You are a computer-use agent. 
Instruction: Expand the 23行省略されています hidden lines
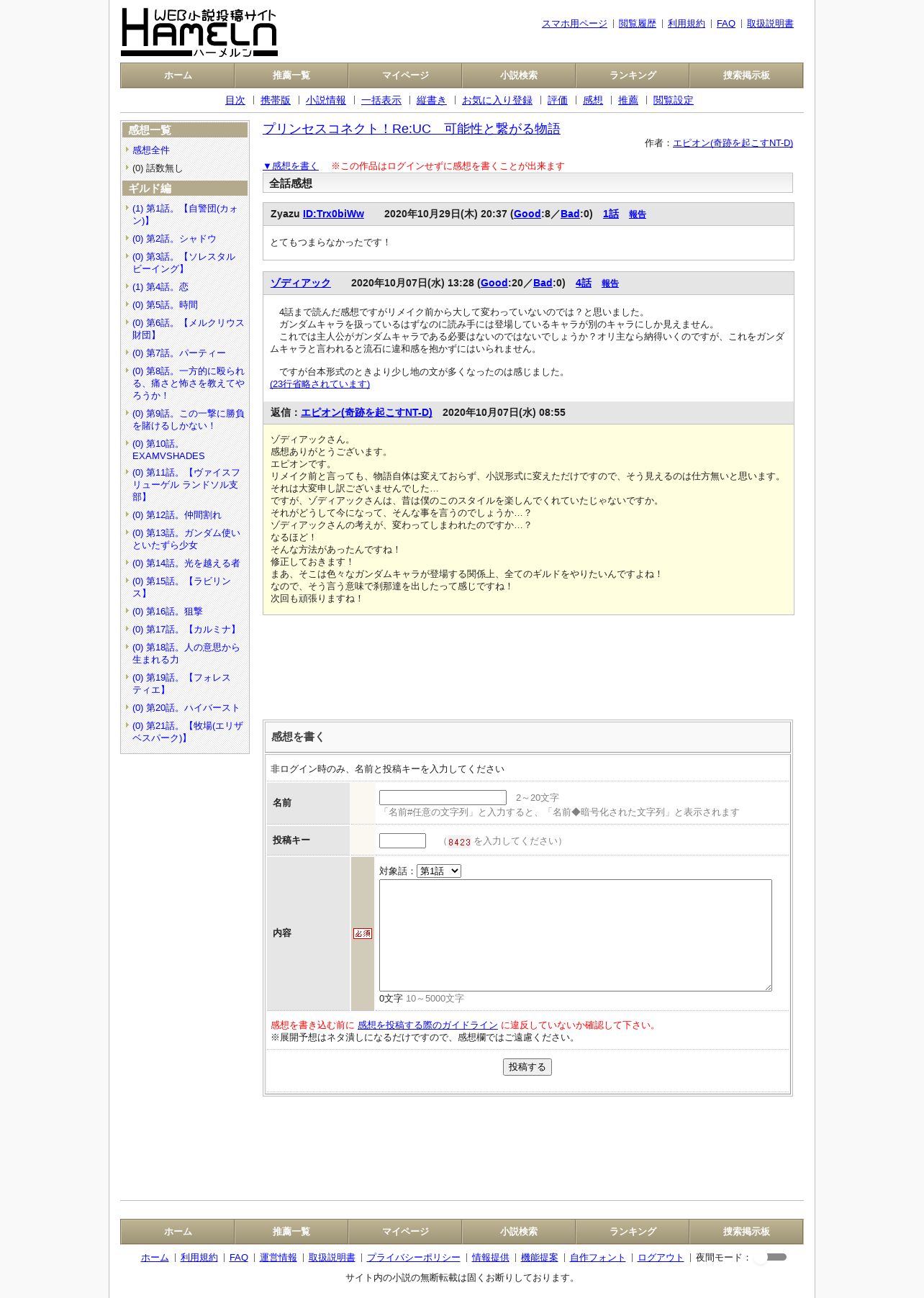[x=320, y=384]
